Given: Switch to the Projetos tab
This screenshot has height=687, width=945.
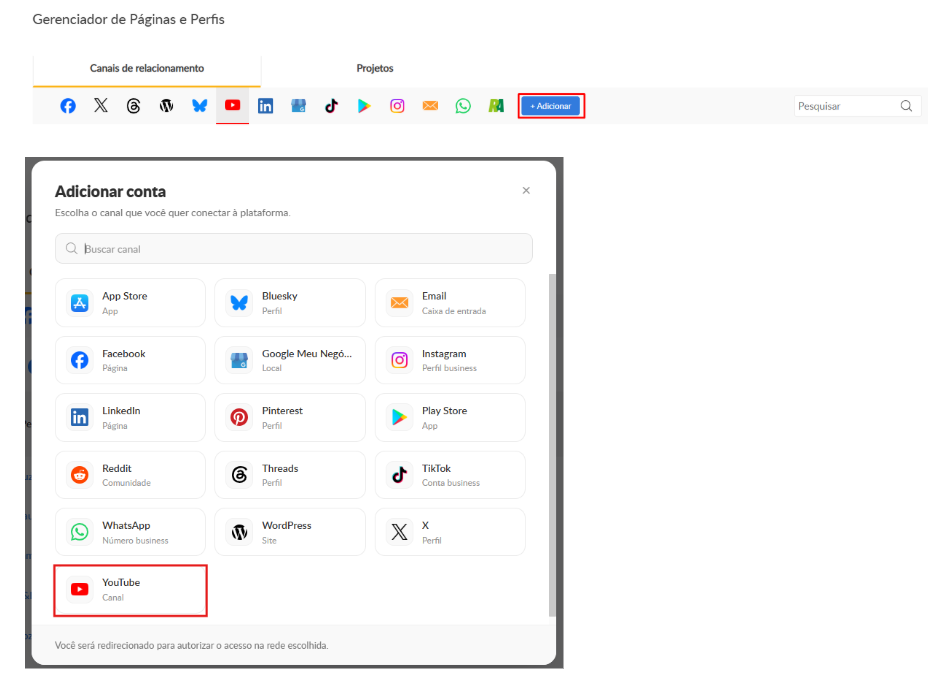Looking at the screenshot, I should pyautogui.click(x=375, y=69).
